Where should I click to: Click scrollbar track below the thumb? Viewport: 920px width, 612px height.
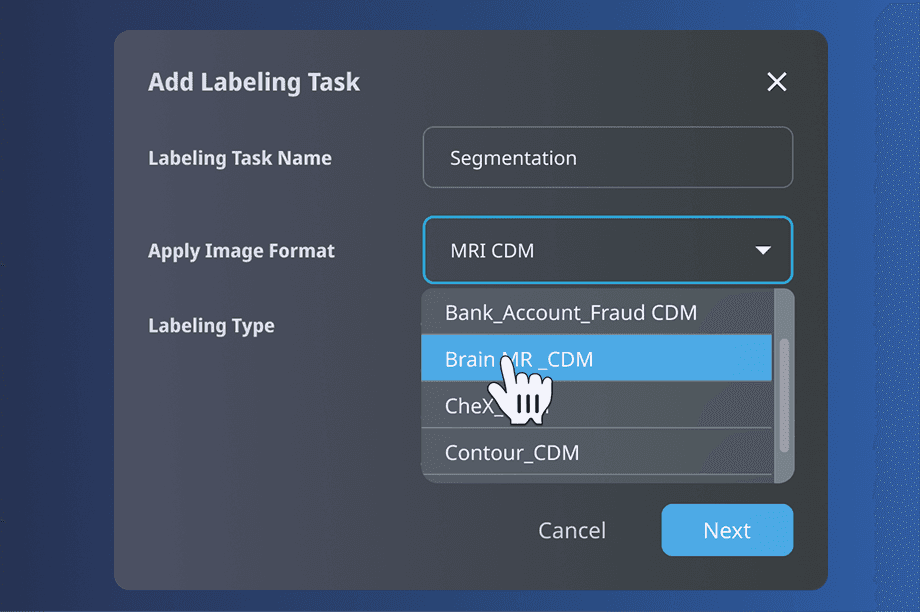coord(784,466)
